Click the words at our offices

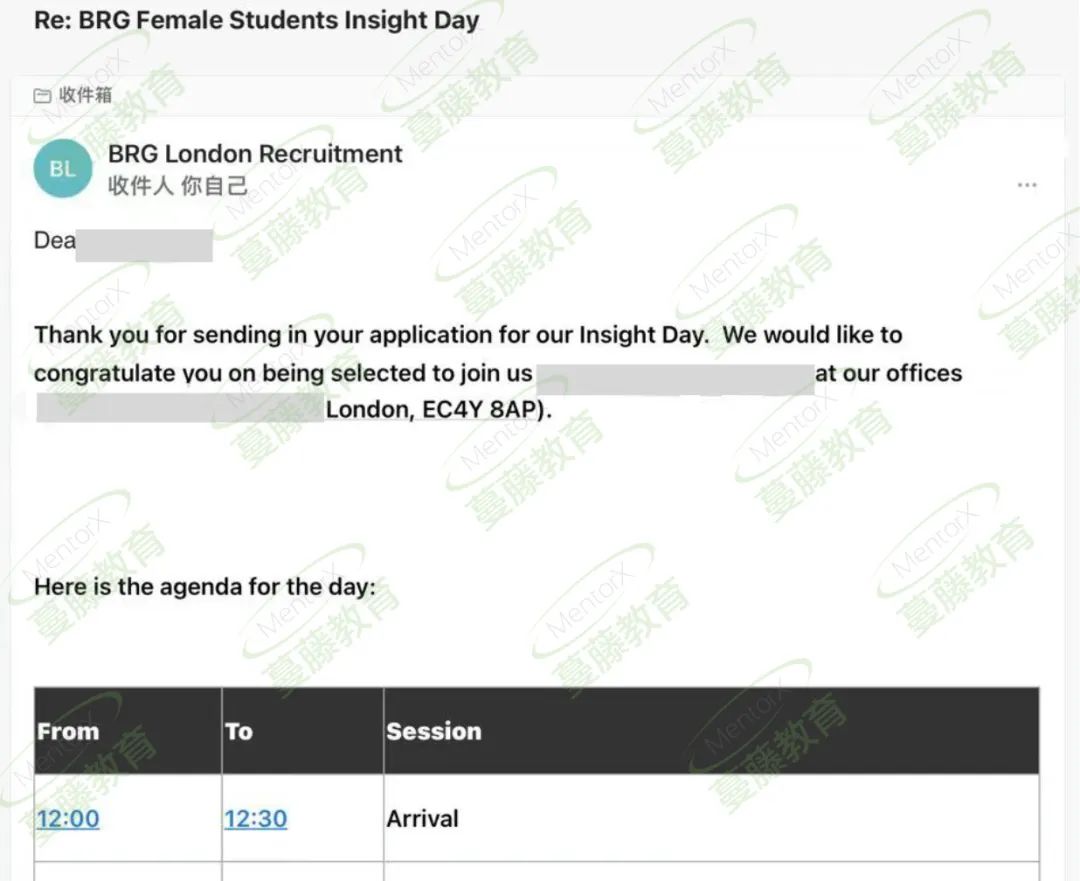pos(889,373)
